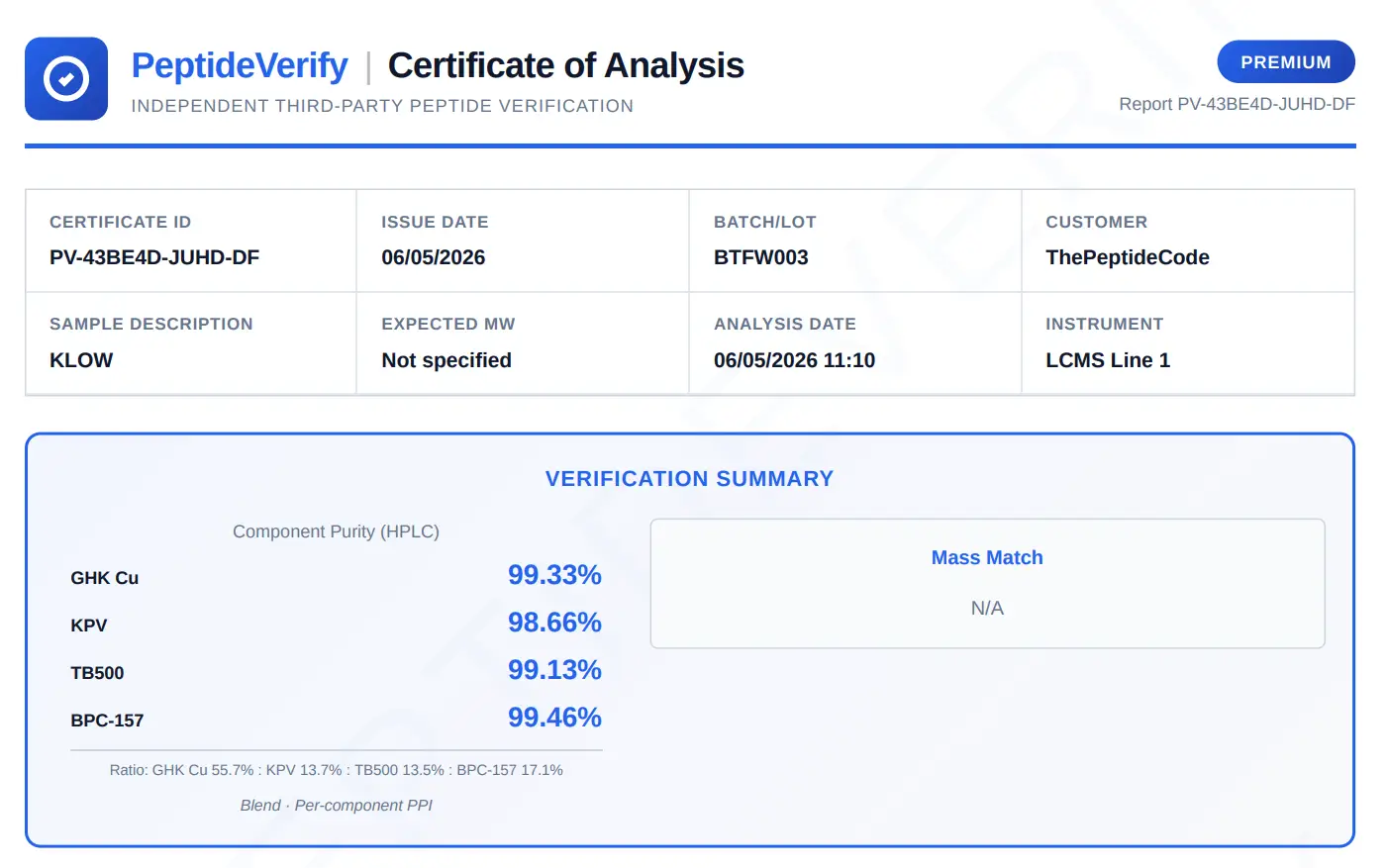
Task: Click the PeptideVerify checkmark logo icon
Action: [x=66, y=79]
